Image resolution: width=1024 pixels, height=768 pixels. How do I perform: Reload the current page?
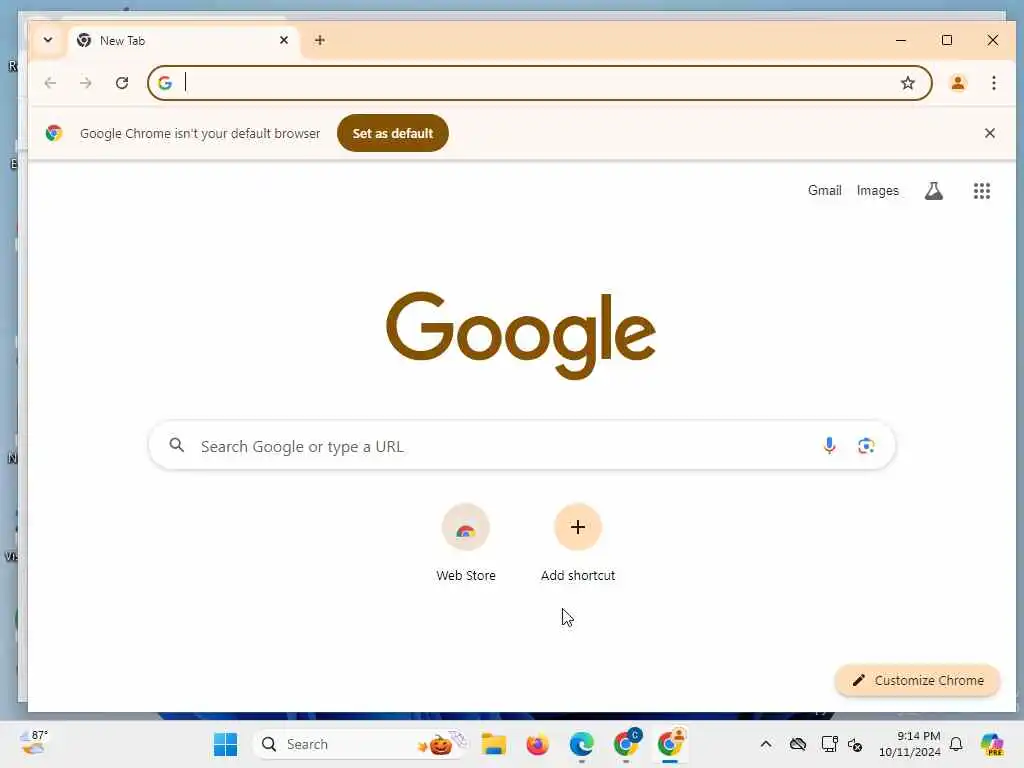[x=122, y=83]
